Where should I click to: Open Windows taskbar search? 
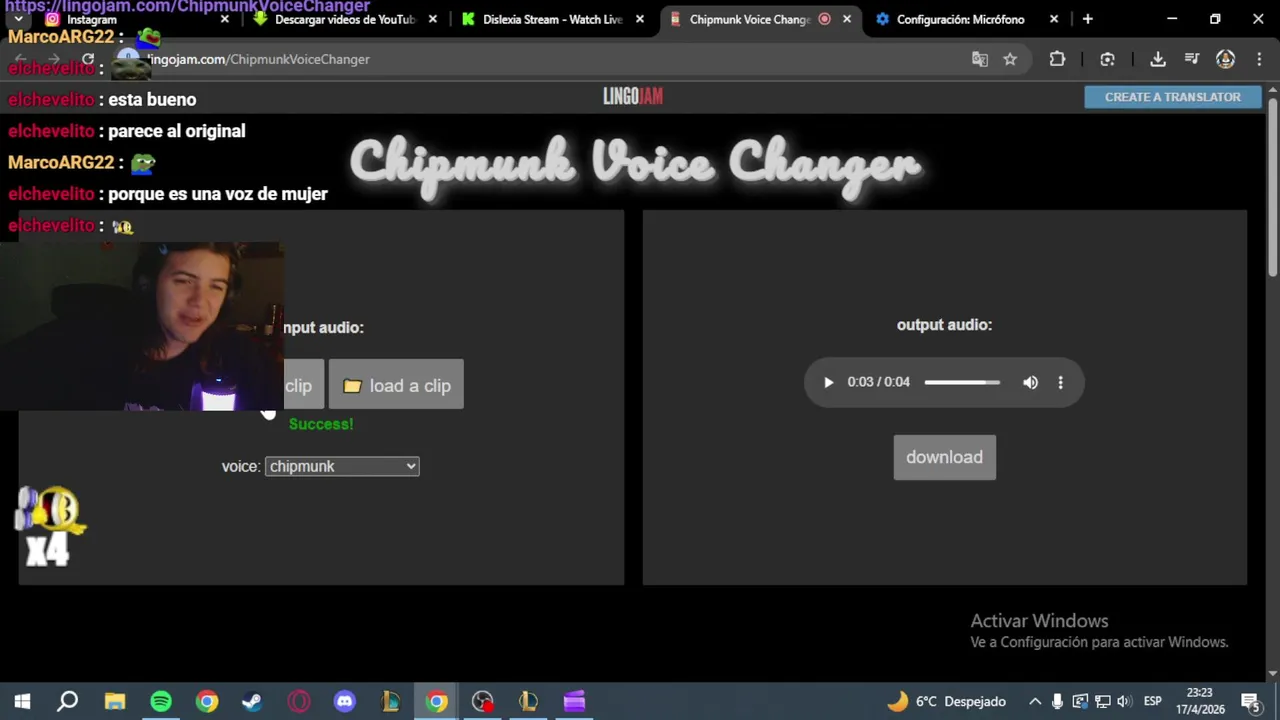(67, 701)
